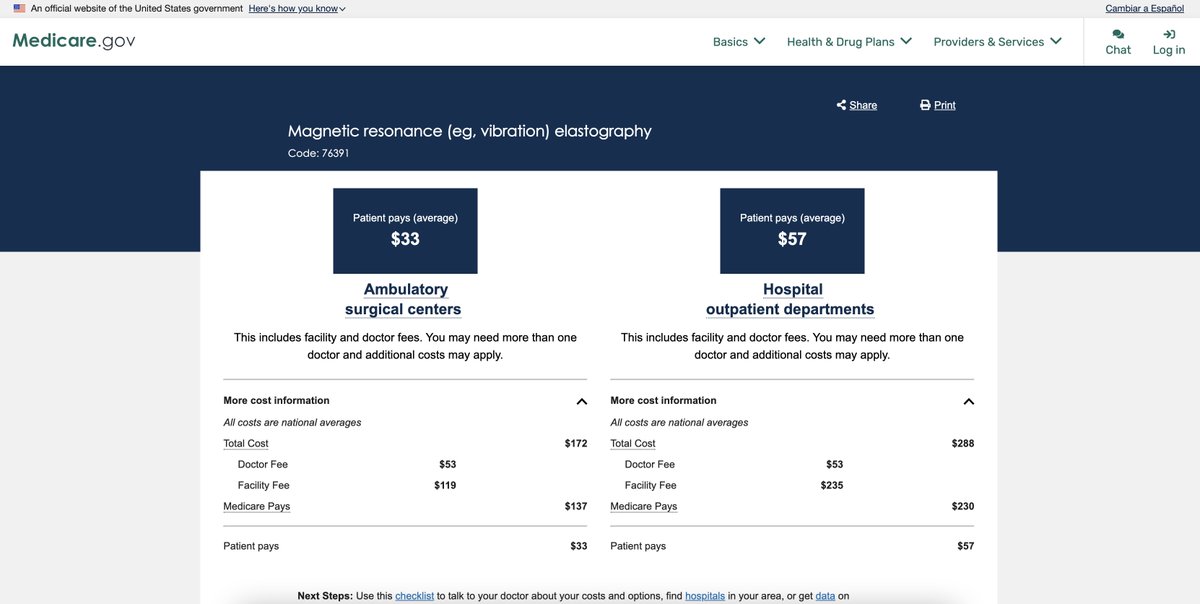
Task: Open Ambulatory surgical centers definition
Action: [x=404, y=299]
